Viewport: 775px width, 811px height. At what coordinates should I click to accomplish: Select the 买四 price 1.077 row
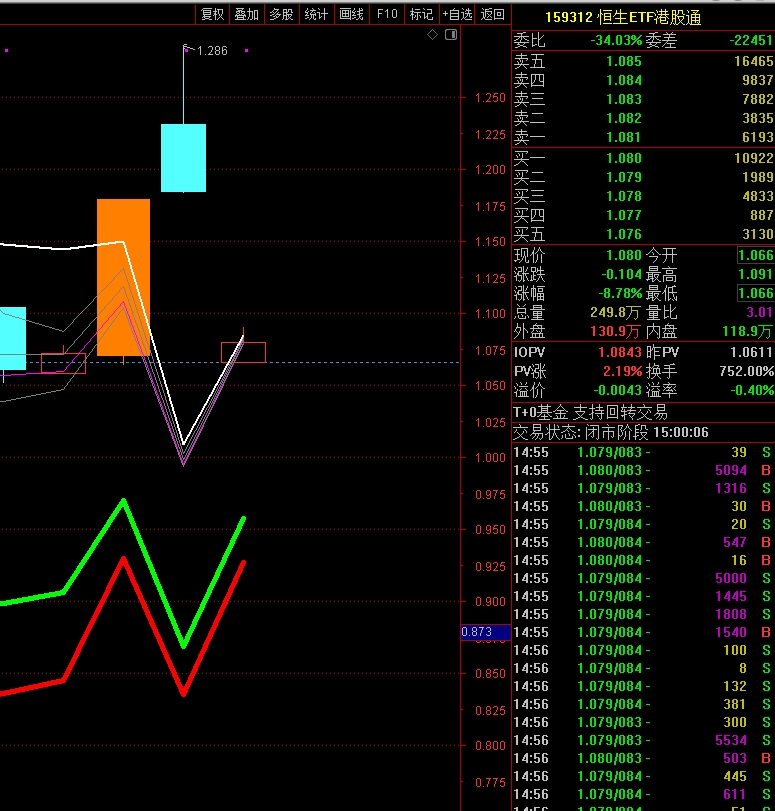click(x=644, y=215)
